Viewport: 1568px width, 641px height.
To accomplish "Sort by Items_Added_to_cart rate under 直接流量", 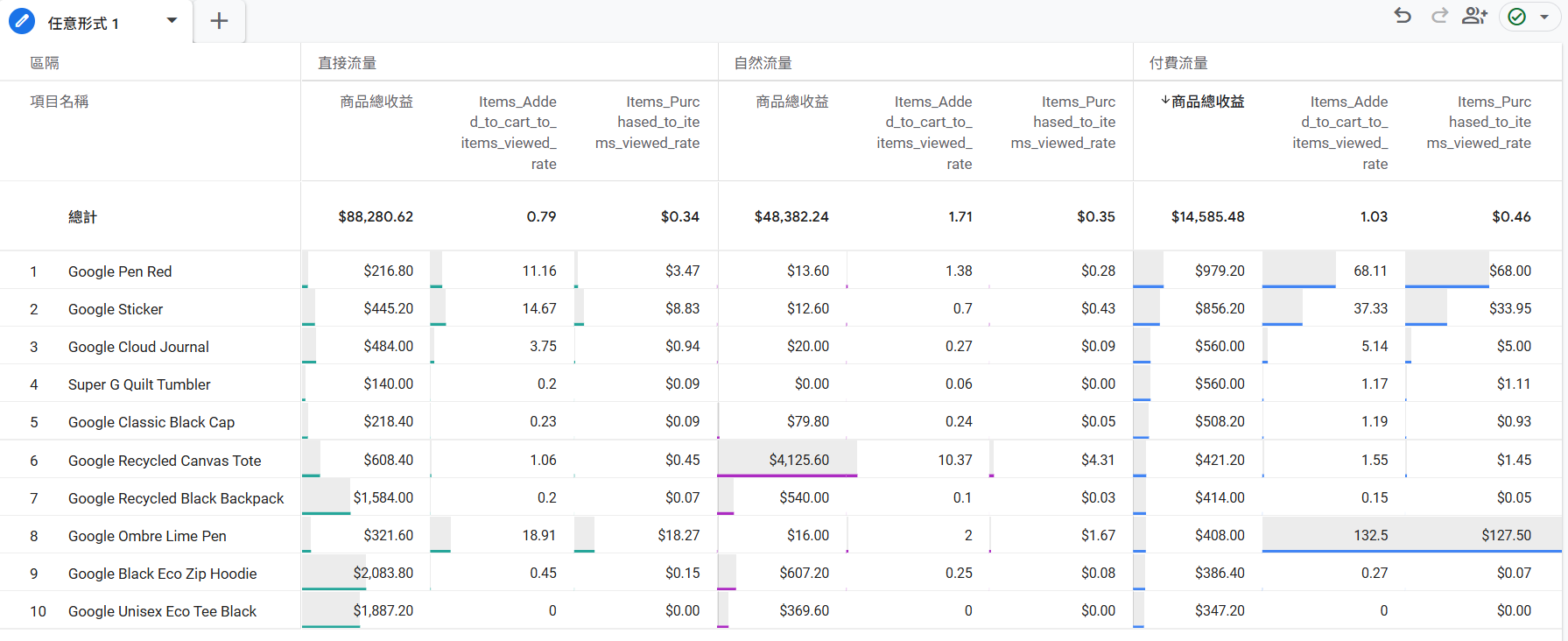I will [509, 132].
